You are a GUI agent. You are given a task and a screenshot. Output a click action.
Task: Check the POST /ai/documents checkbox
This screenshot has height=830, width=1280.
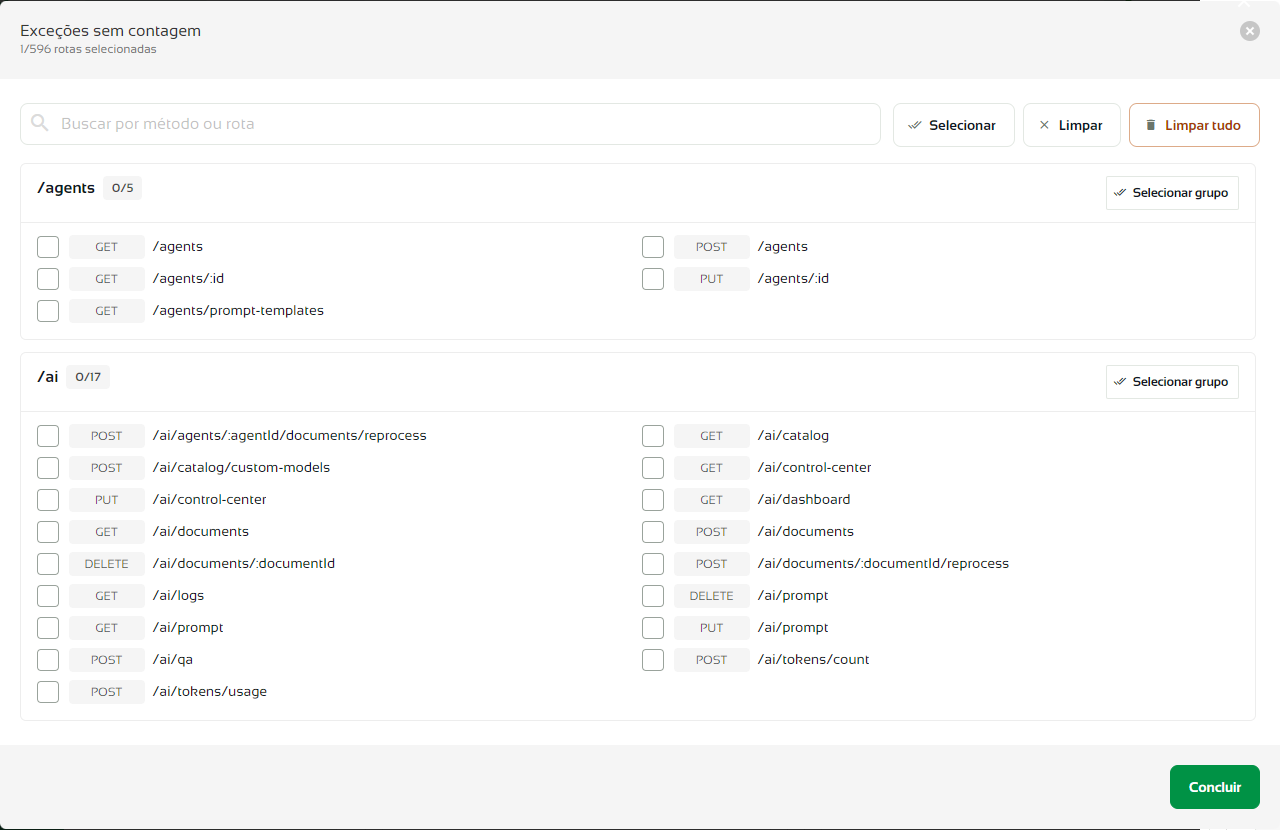(x=653, y=532)
